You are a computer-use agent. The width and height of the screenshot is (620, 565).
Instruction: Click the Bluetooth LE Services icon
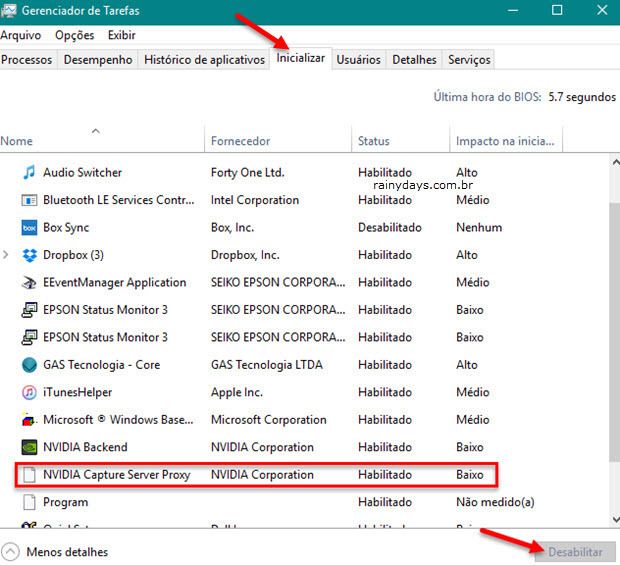pyautogui.click(x=29, y=200)
